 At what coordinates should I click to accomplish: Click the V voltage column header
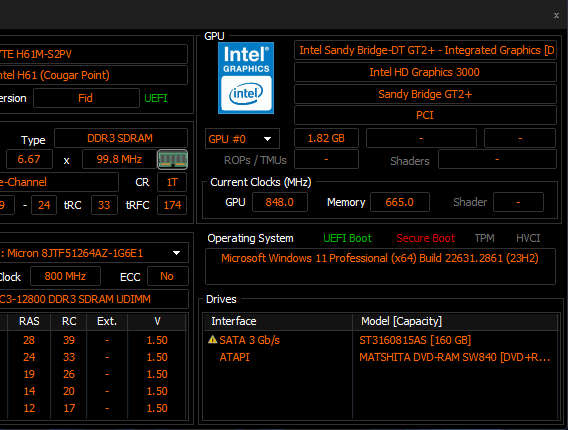157,321
